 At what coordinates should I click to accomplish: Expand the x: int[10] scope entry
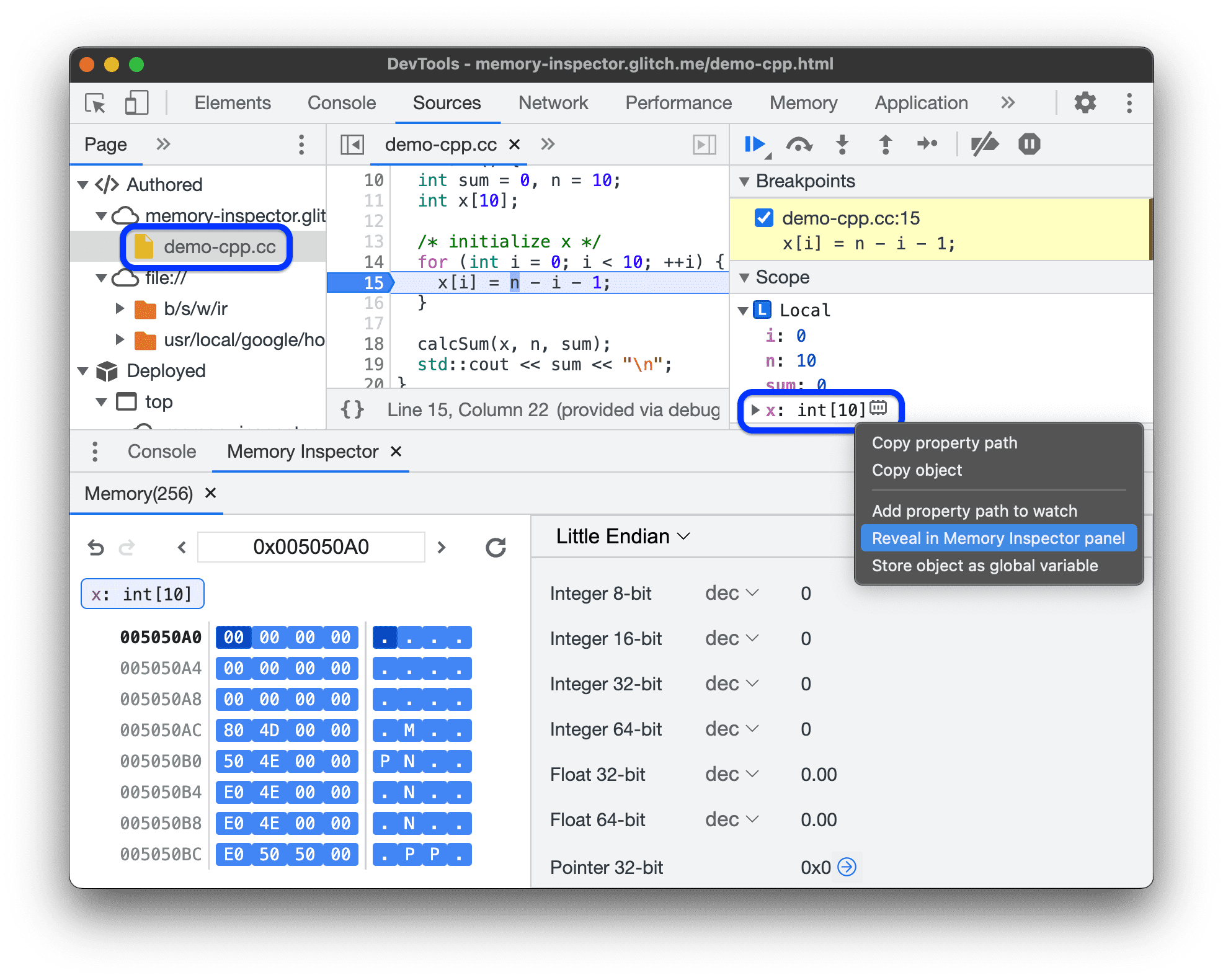(756, 407)
